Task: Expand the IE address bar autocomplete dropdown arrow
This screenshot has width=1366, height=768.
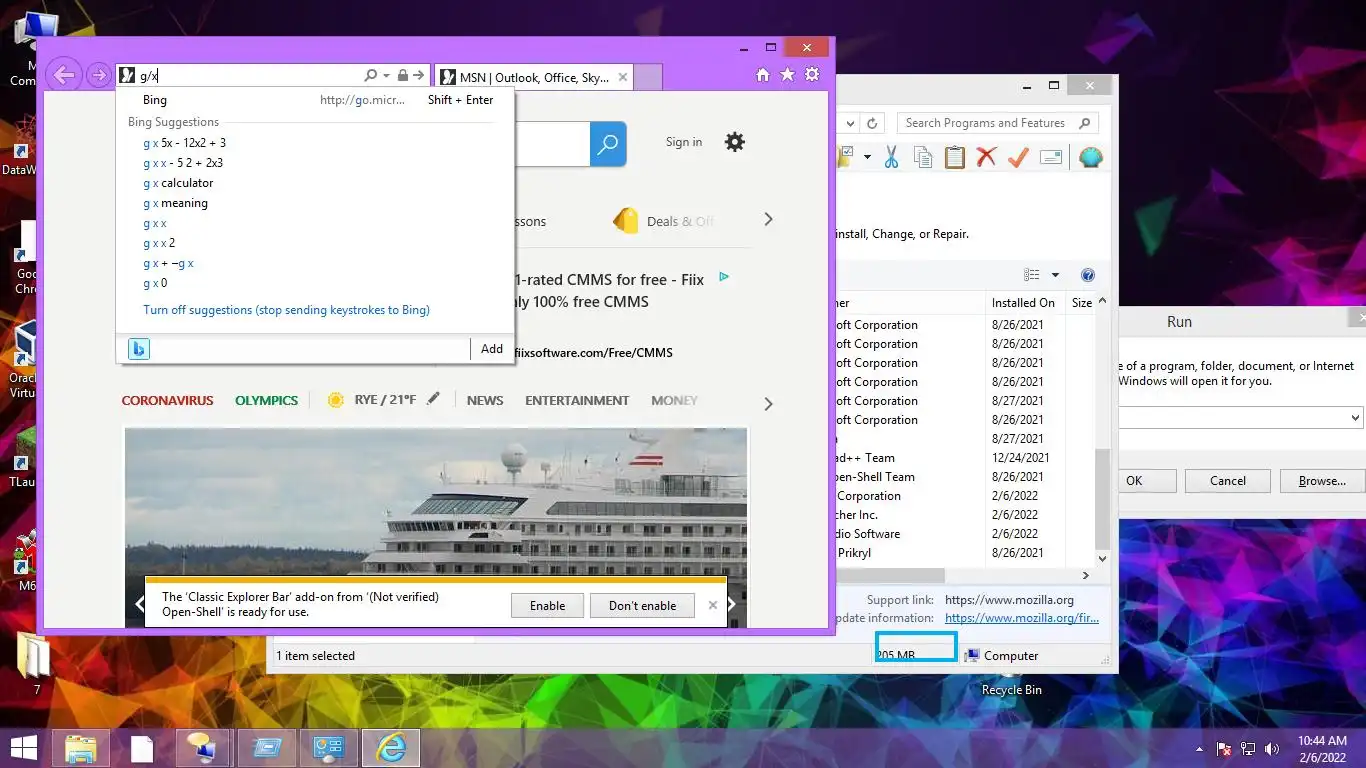Action: (386, 76)
